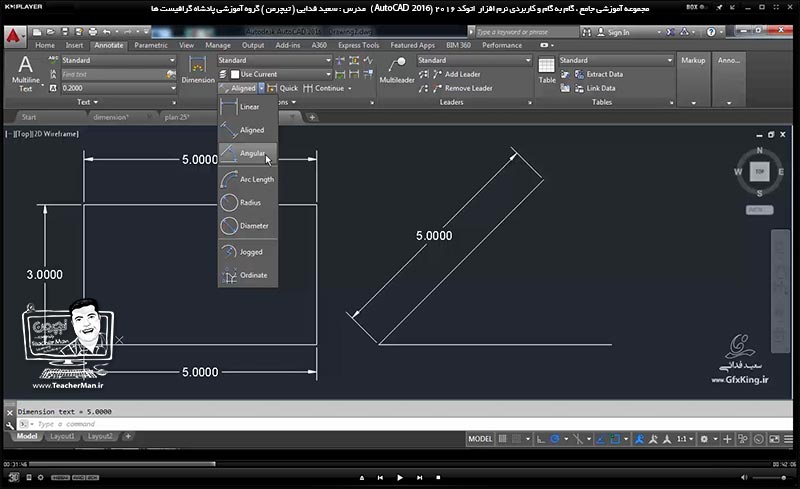Toggle annotation objects visibility in status bar
The width and height of the screenshot is (800, 489).
[x=639, y=439]
